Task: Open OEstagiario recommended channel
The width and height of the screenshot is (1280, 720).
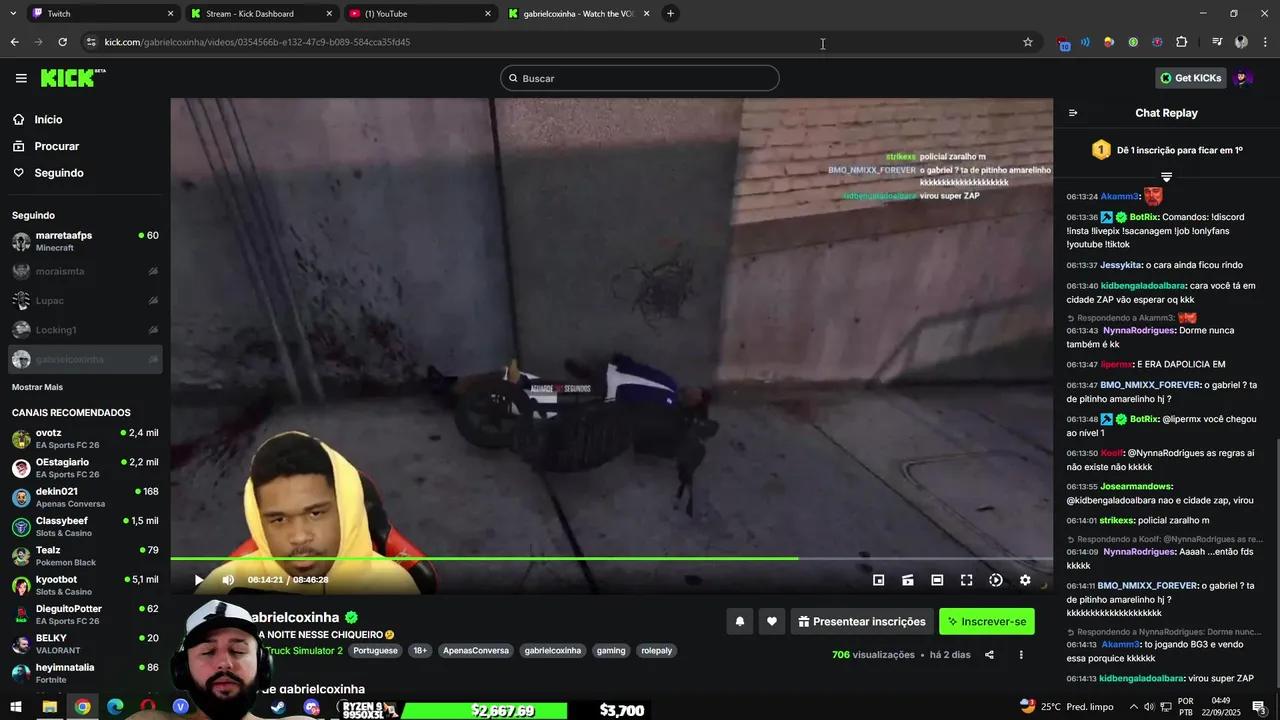Action: pos(85,468)
